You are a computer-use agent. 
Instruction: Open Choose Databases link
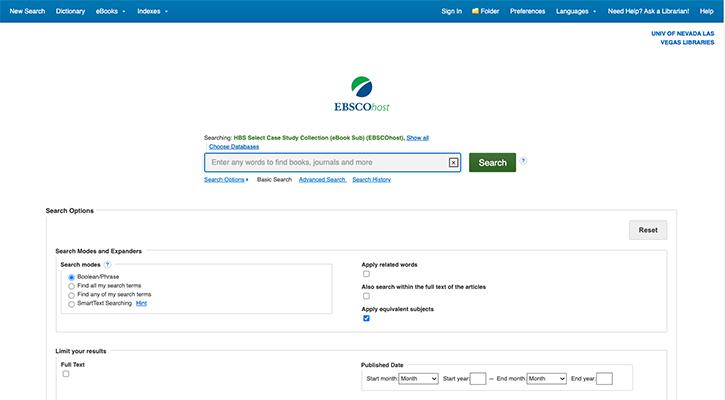(x=234, y=147)
